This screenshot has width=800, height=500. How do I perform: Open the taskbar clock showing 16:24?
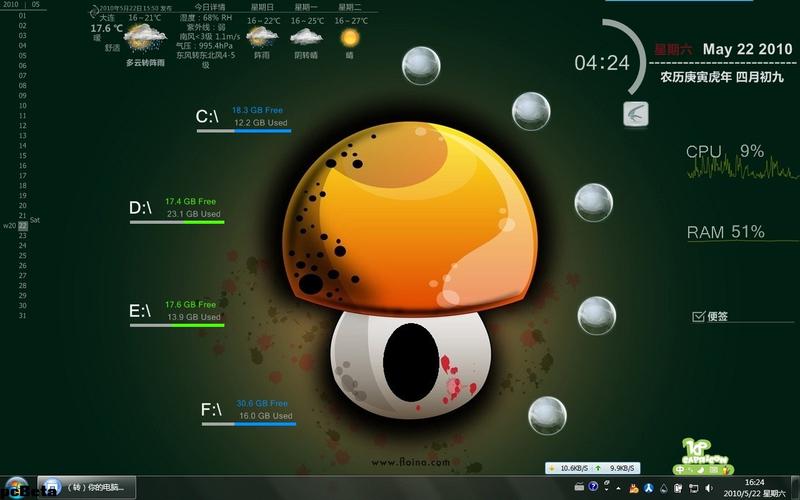point(755,488)
